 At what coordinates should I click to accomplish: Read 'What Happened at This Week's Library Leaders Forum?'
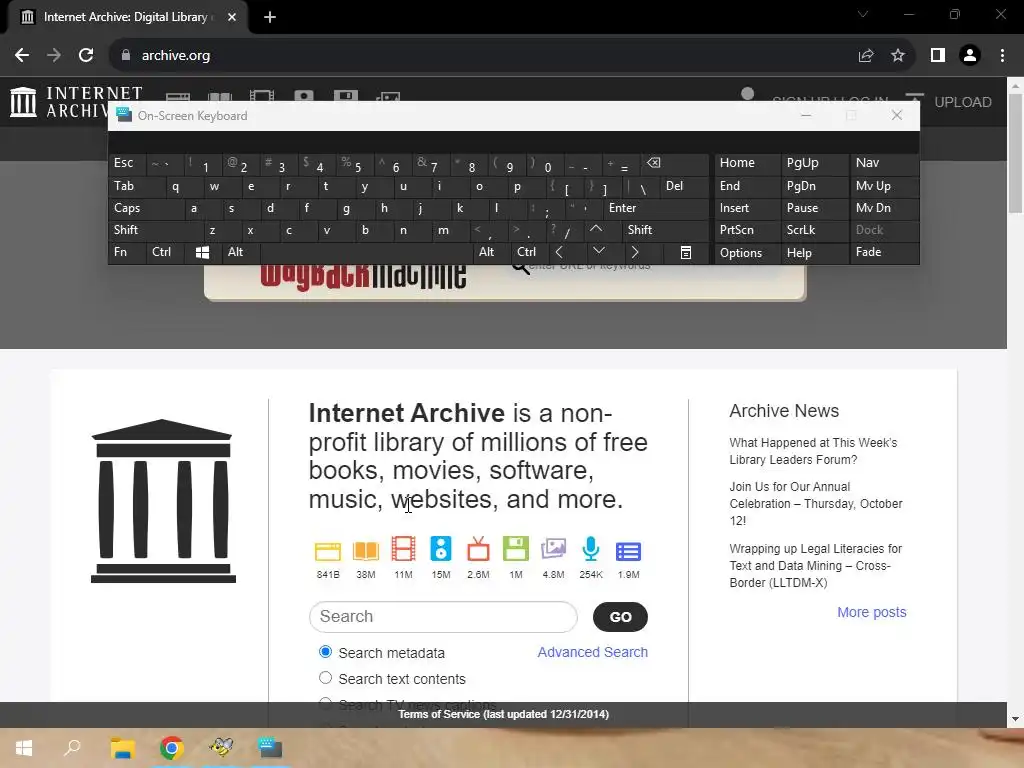[813, 451]
